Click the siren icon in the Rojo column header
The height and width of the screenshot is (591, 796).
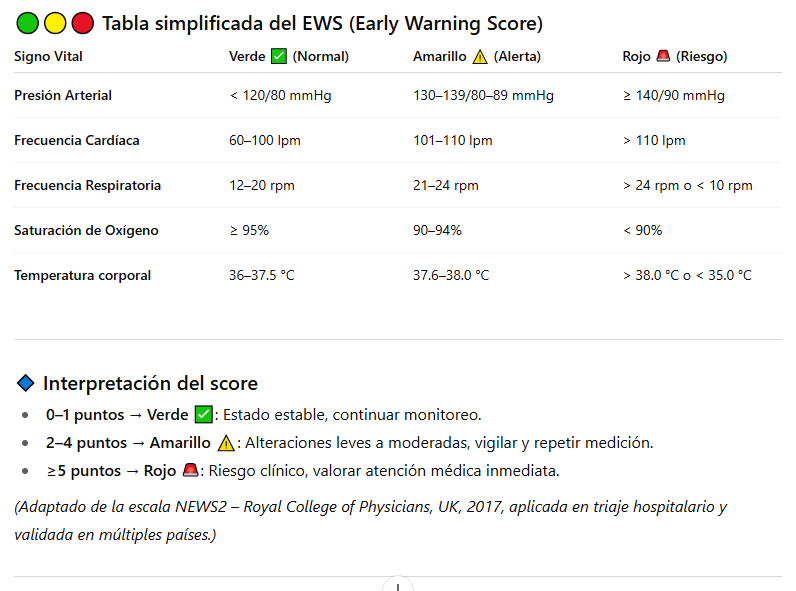(662, 57)
